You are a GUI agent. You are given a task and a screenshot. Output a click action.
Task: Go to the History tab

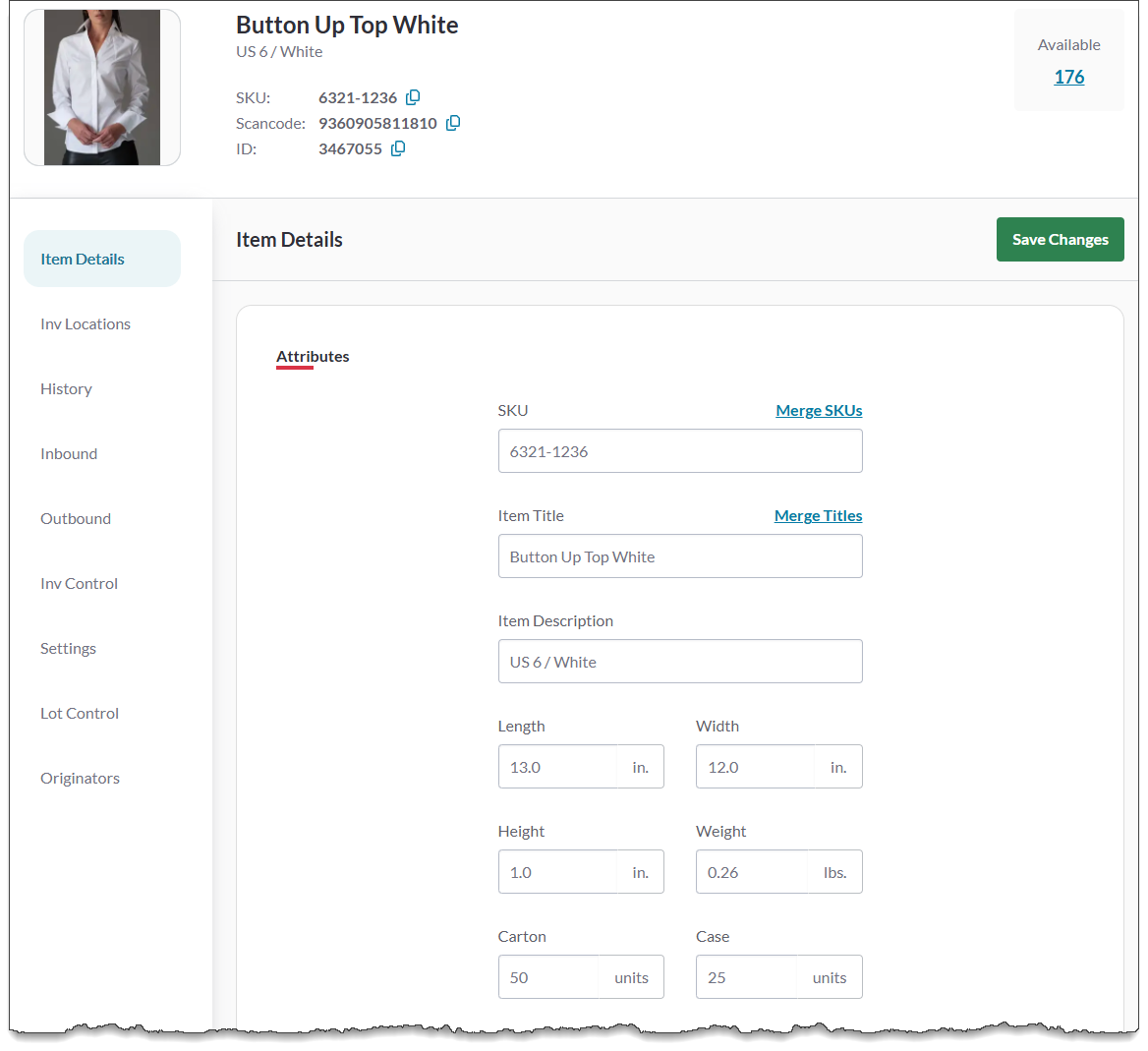[x=66, y=388]
